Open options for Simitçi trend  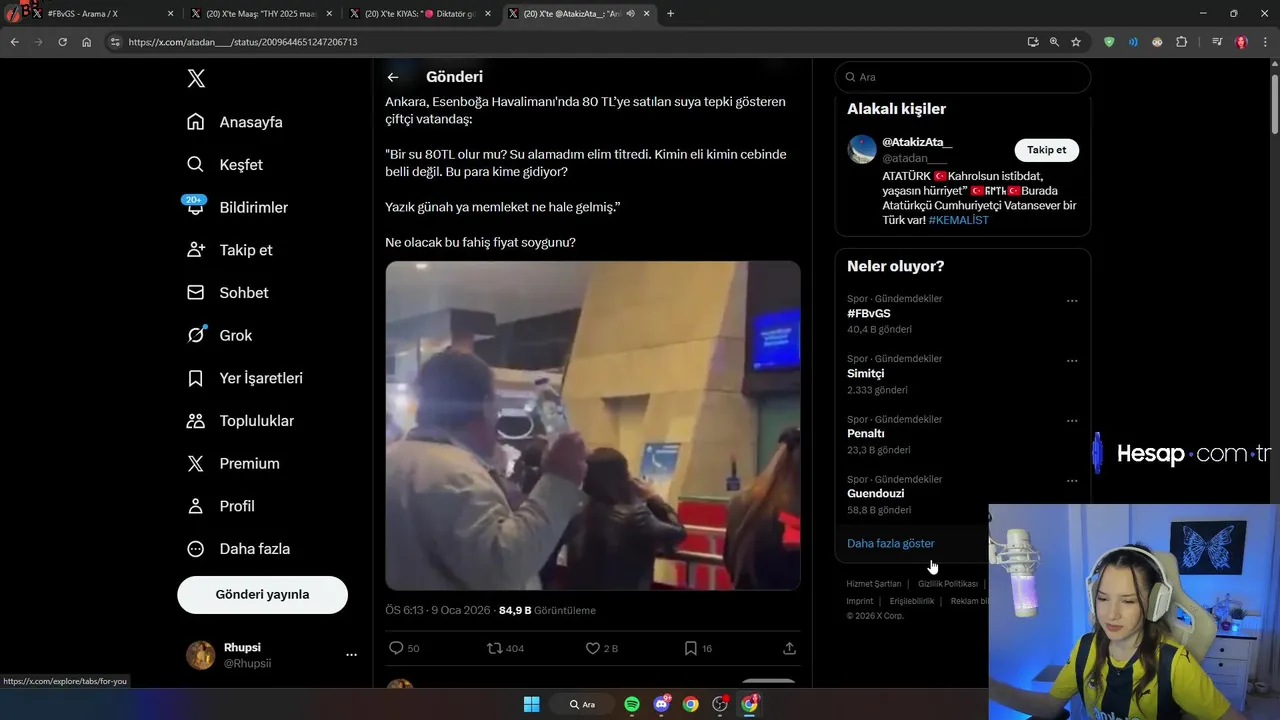[x=1072, y=361]
